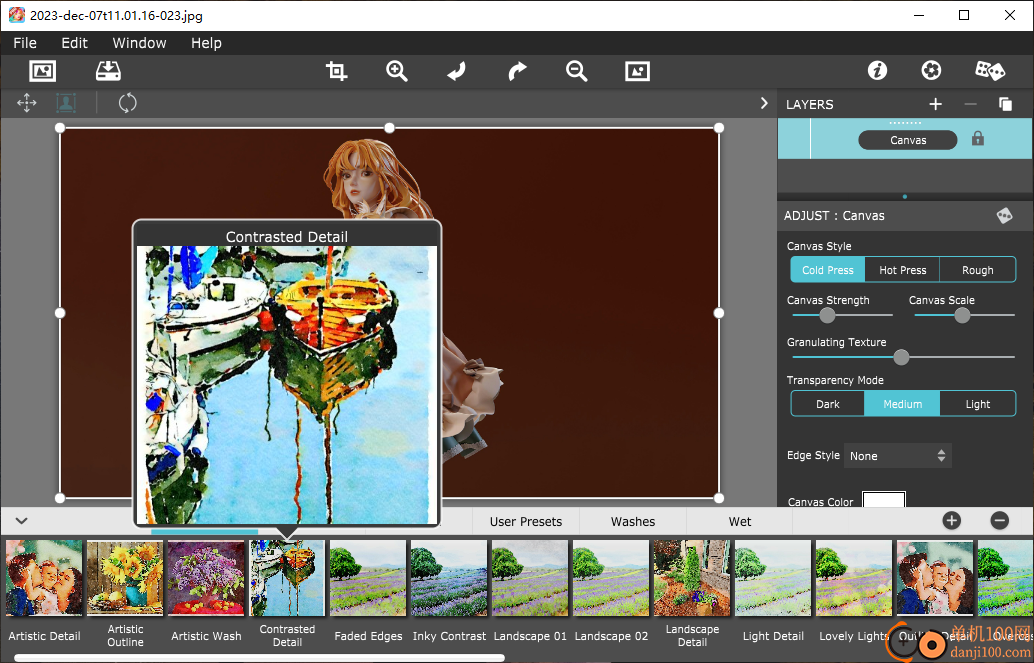
Task: Open the Help menu
Action: click(x=206, y=43)
